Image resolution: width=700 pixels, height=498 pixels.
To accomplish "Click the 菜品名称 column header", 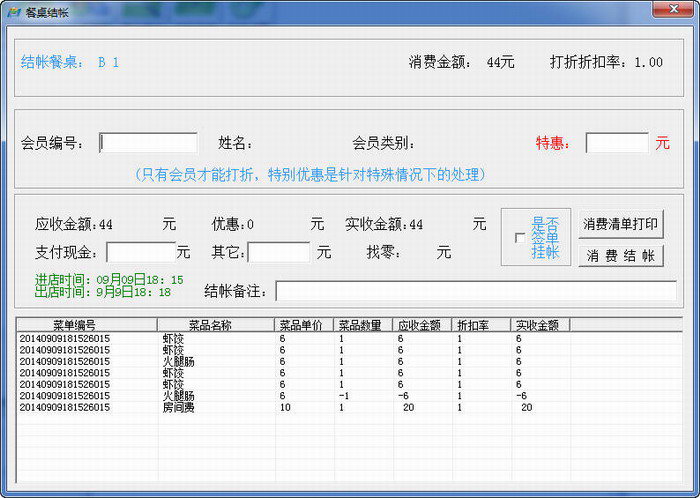I will (x=216, y=325).
